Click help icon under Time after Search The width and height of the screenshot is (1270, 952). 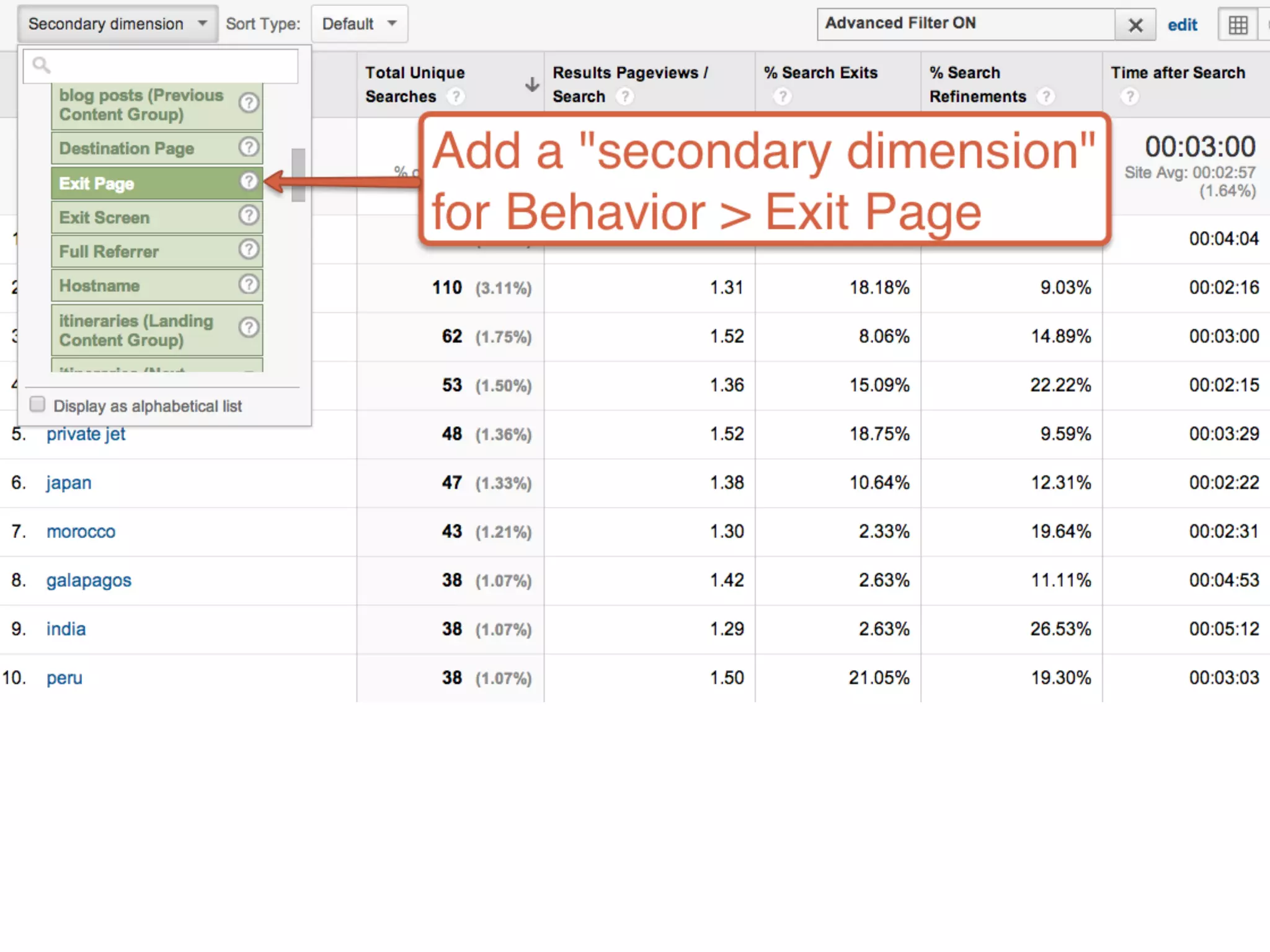tap(1130, 97)
